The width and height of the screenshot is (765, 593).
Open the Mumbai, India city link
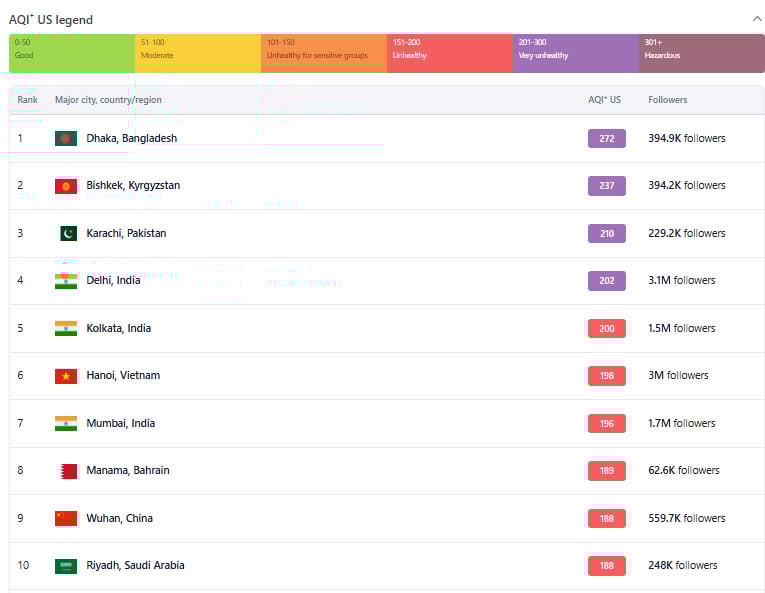pyautogui.click(x=120, y=423)
